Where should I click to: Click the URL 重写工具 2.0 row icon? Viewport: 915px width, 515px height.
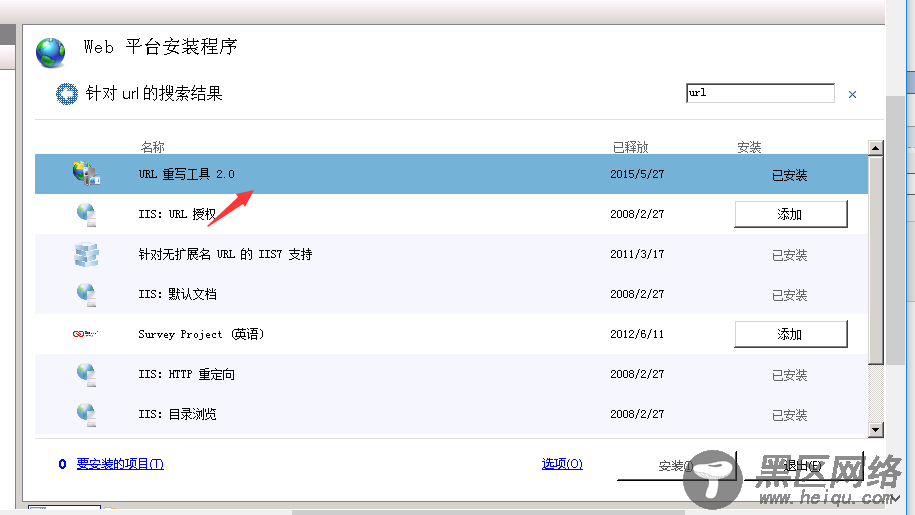[86, 174]
